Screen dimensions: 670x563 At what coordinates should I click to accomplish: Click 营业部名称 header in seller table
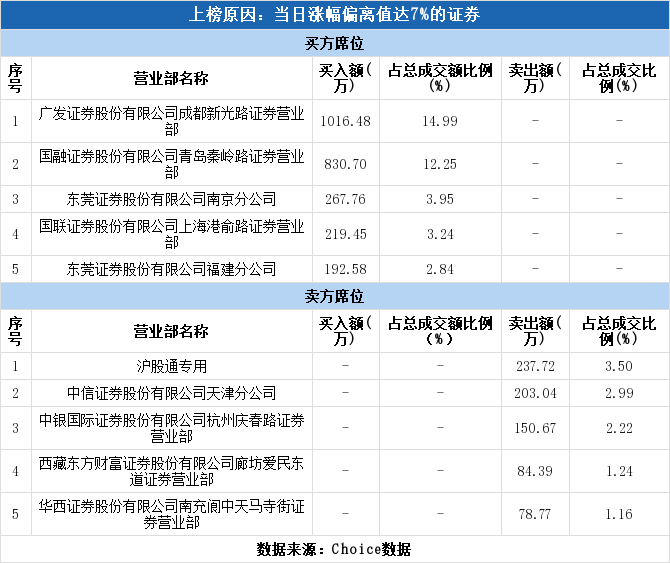171,331
